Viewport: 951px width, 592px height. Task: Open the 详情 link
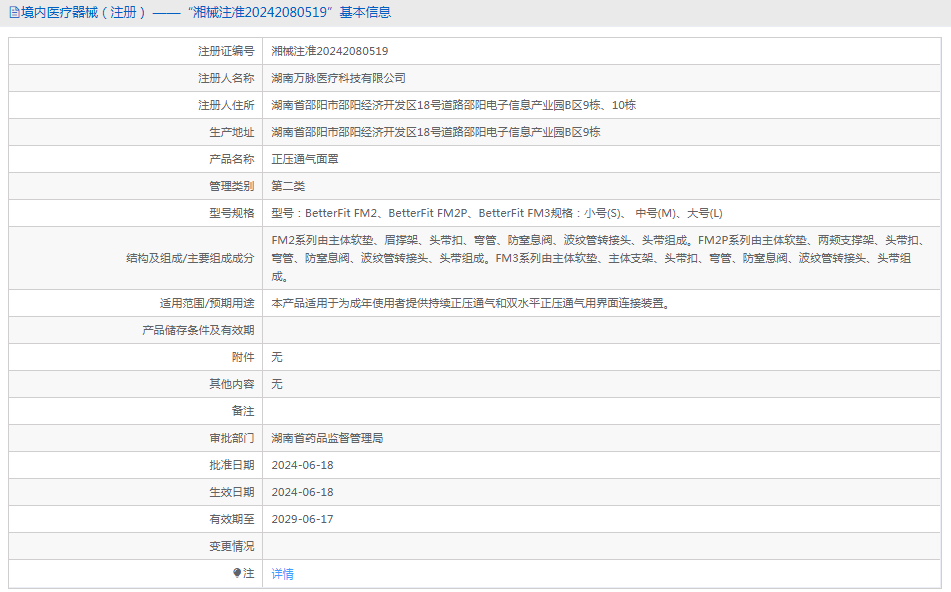(283, 573)
